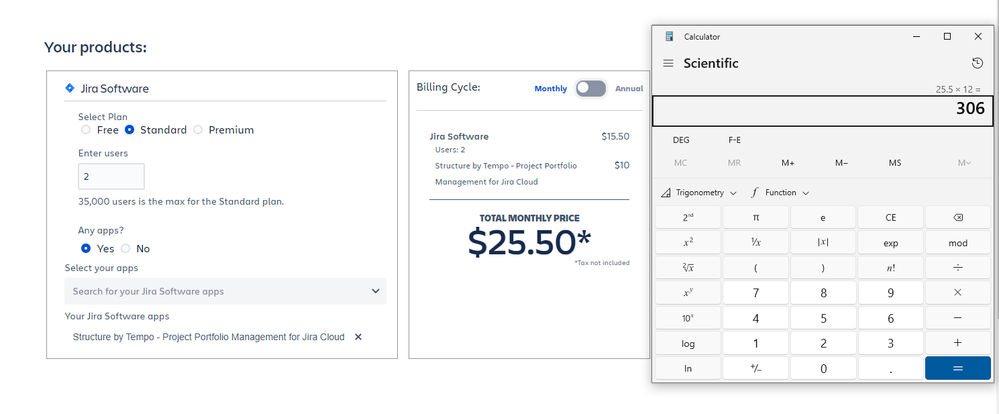Open calculator hamburger navigation menu
This screenshot has width=999, height=414.
668,64
